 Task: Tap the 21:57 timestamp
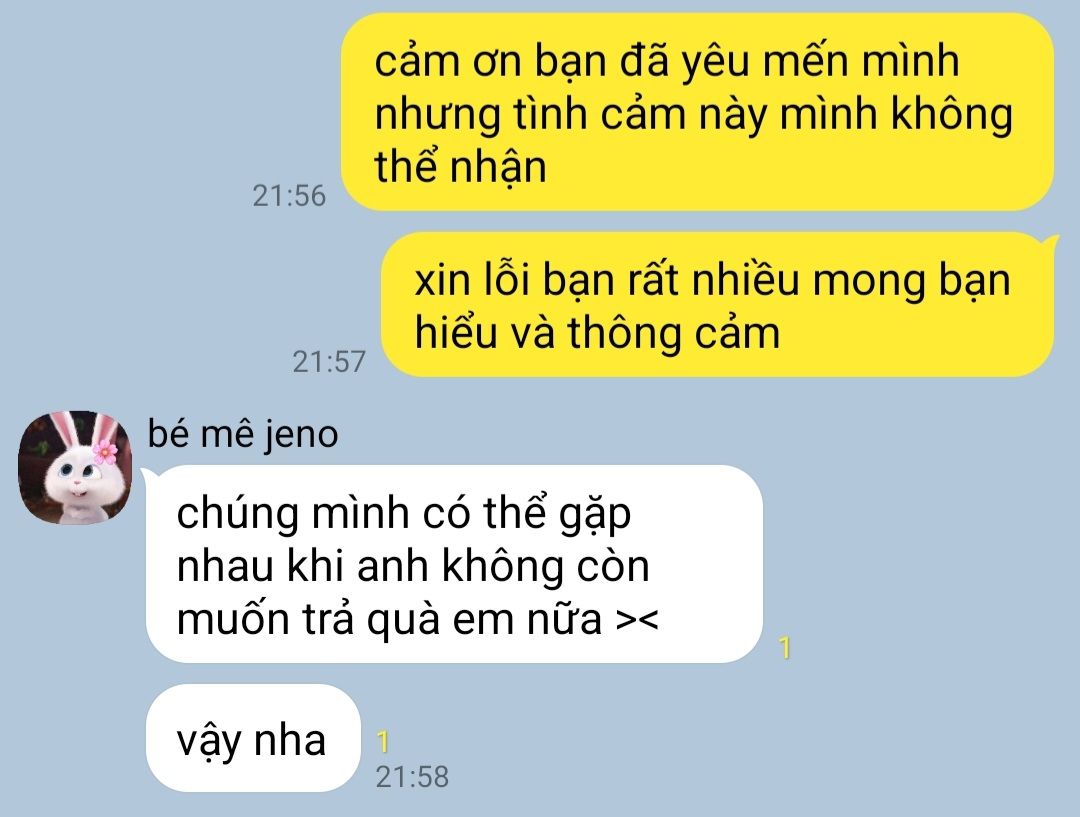tap(329, 362)
